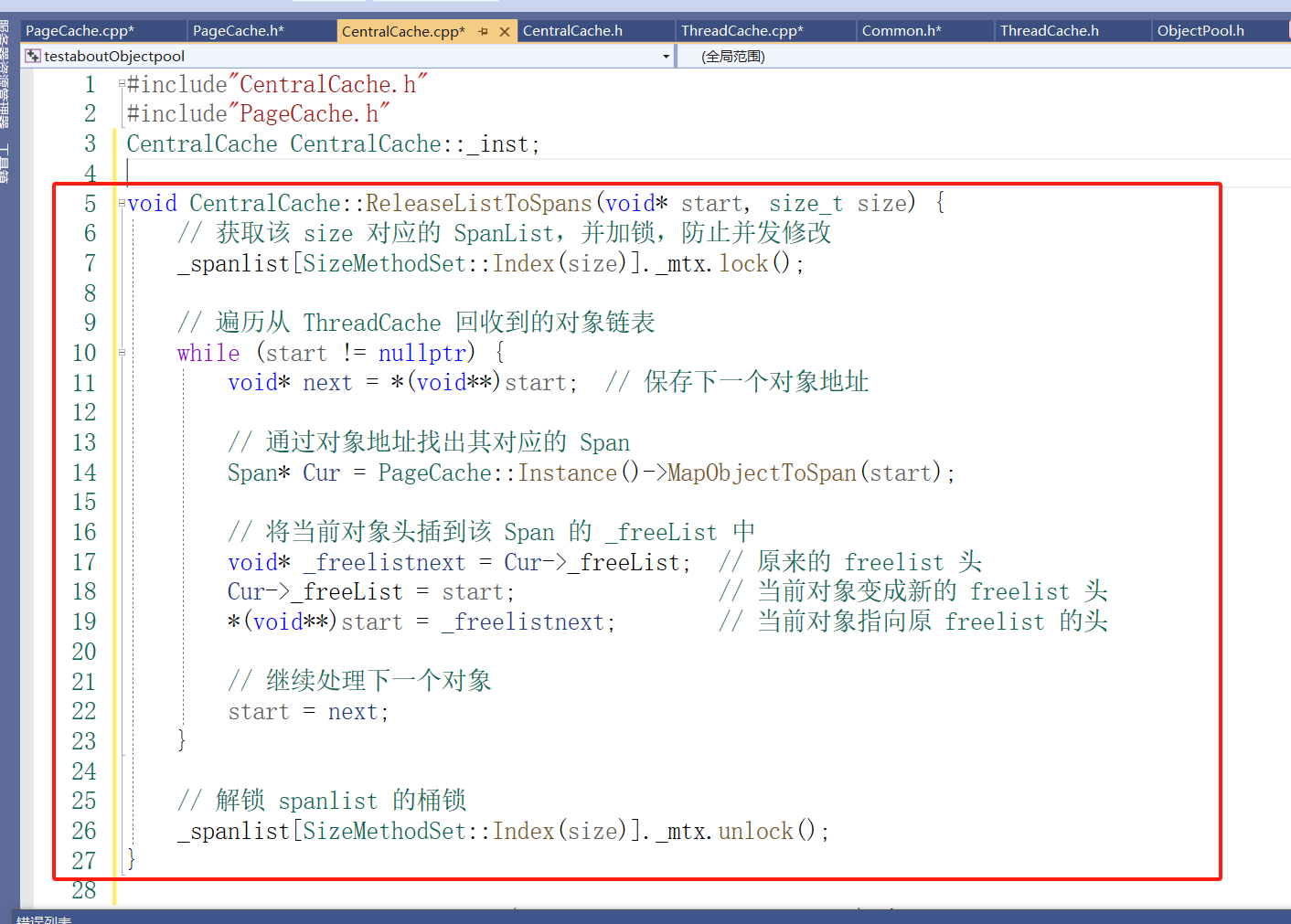Click 'void* next' declaration on line 11
1291x924 pixels.
click(290, 383)
